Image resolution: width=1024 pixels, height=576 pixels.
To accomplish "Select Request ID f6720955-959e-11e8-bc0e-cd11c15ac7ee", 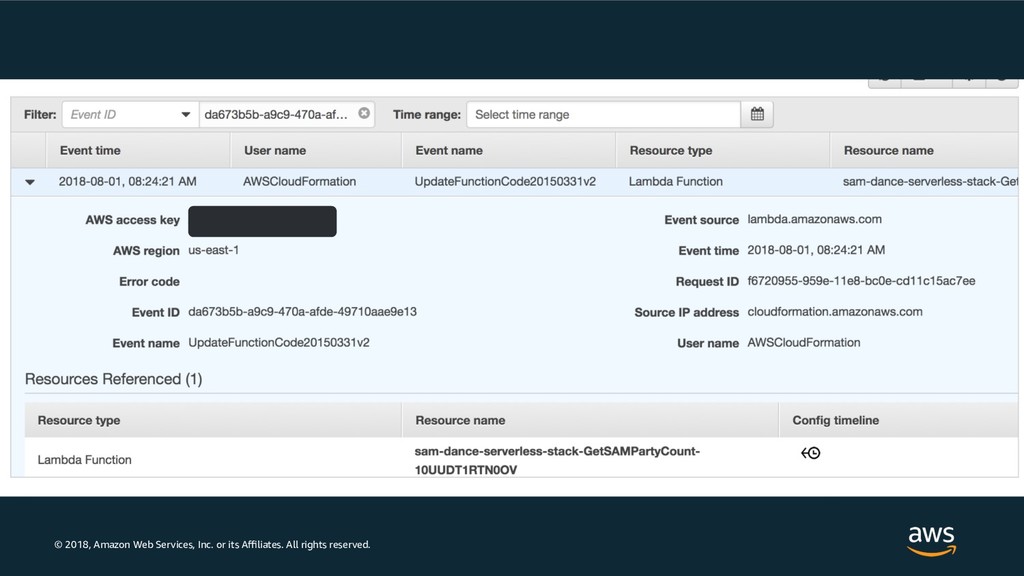I will [x=861, y=281].
